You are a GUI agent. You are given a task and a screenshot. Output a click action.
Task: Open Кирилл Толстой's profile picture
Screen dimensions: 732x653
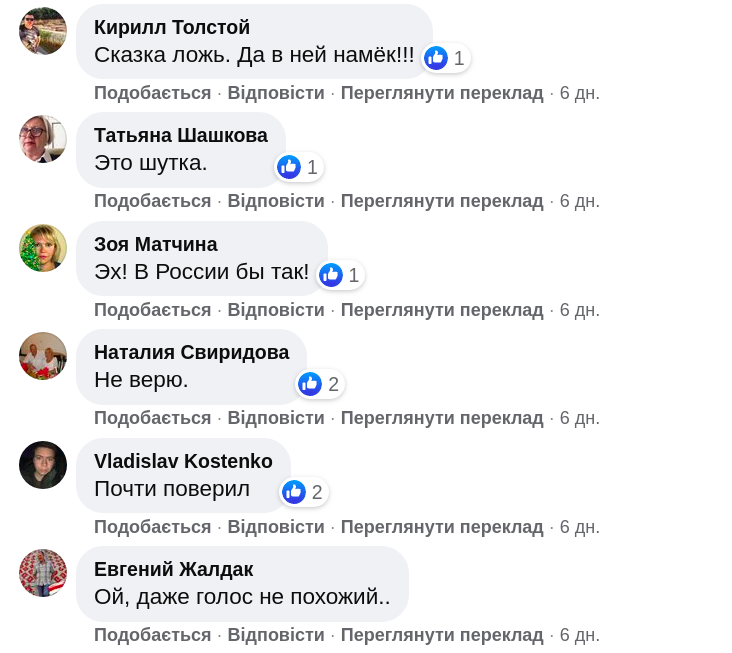43,31
